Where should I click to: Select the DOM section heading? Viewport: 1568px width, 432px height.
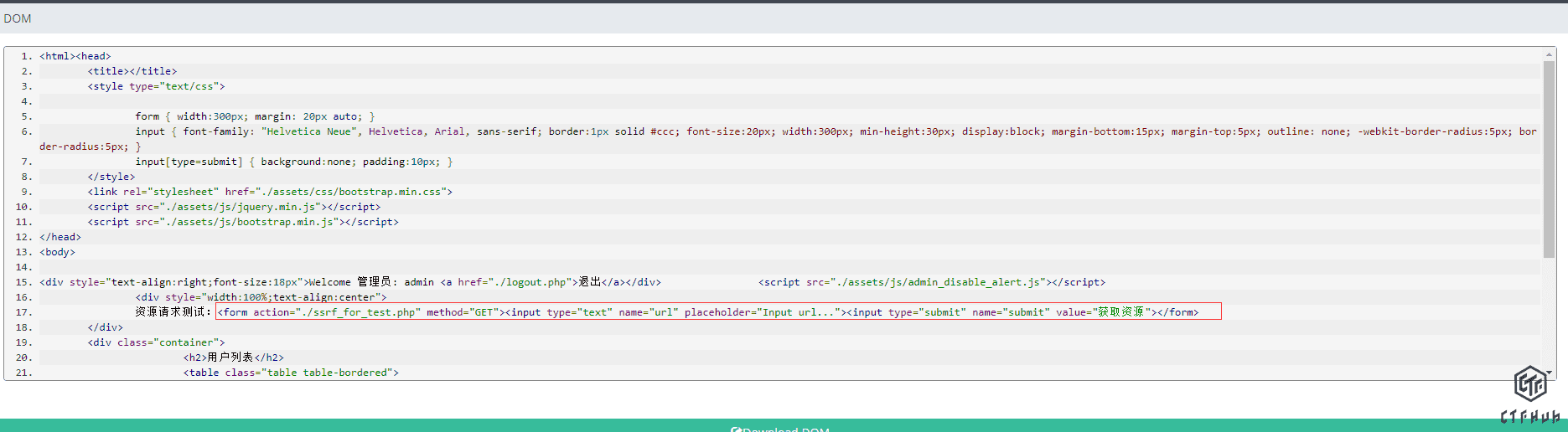tap(18, 18)
